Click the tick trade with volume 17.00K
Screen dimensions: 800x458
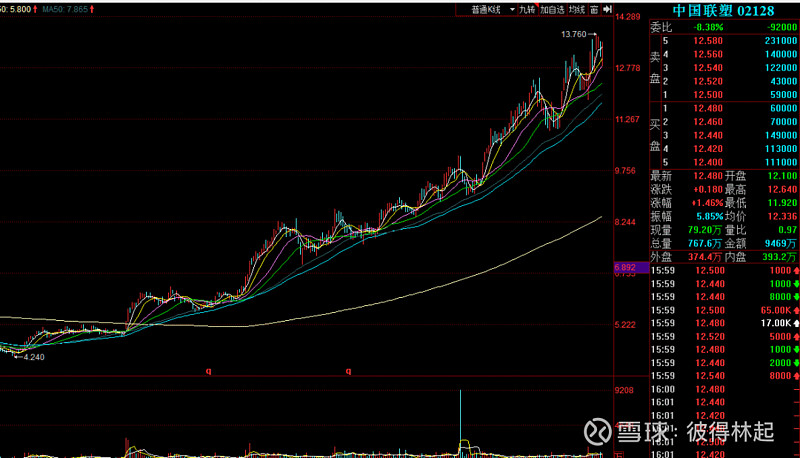coord(776,323)
